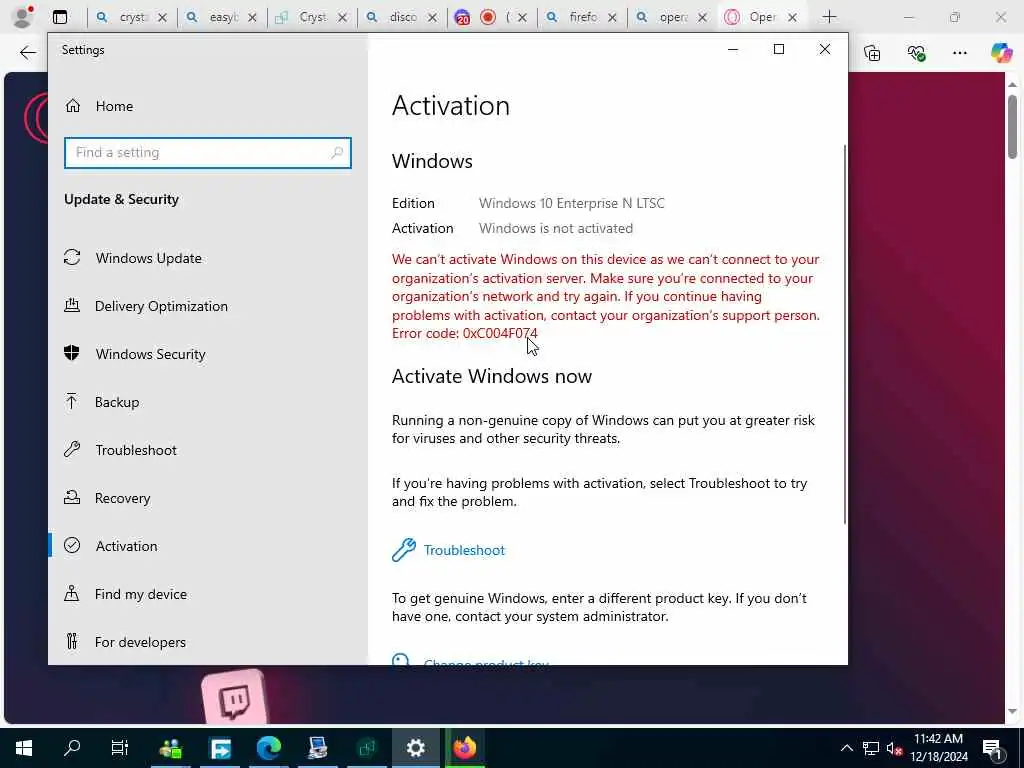Open taskbar Search

[x=72, y=748]
